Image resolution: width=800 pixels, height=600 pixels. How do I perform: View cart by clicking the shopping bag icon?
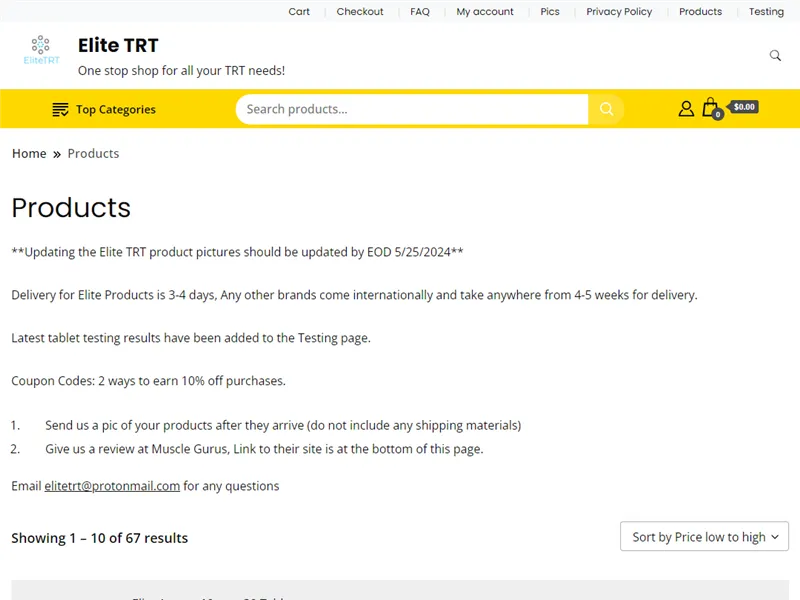pyautogui.click(x=712, y=108)
